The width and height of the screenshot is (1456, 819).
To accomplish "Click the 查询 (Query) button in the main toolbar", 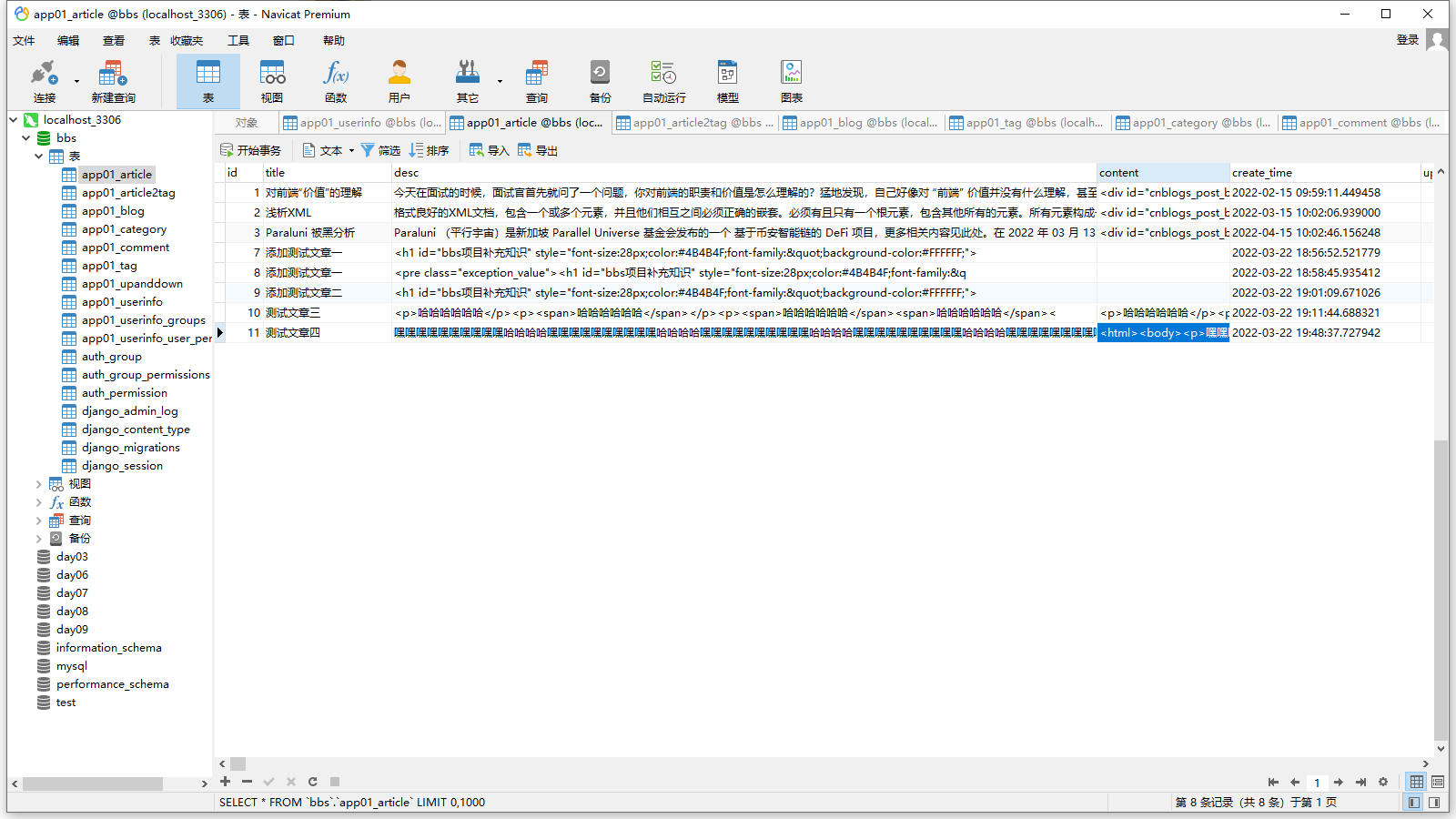I will pyautogui.click(x=537, y=81).
